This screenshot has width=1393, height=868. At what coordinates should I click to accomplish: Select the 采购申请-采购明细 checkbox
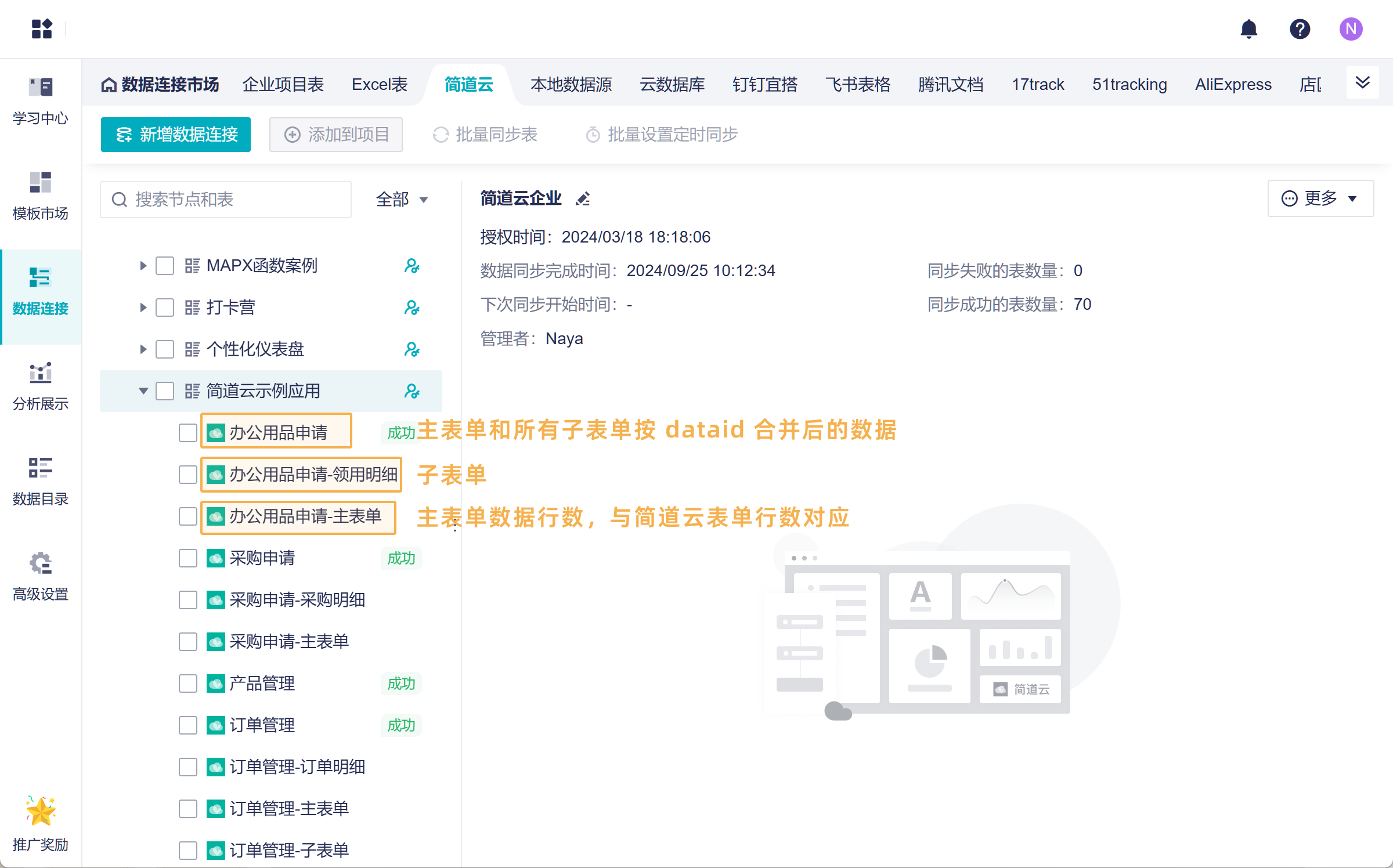(187, 600)
